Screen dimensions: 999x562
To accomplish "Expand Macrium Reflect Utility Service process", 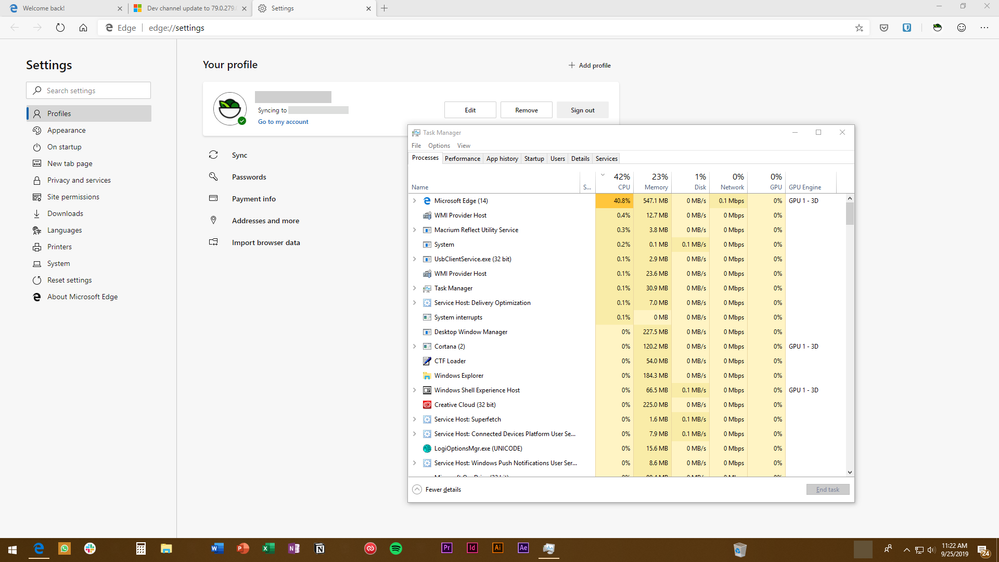I will click(x=415, y=230).
